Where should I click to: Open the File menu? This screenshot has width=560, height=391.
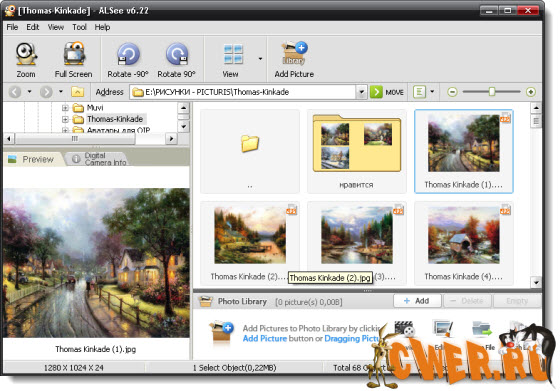coord(12,27)
